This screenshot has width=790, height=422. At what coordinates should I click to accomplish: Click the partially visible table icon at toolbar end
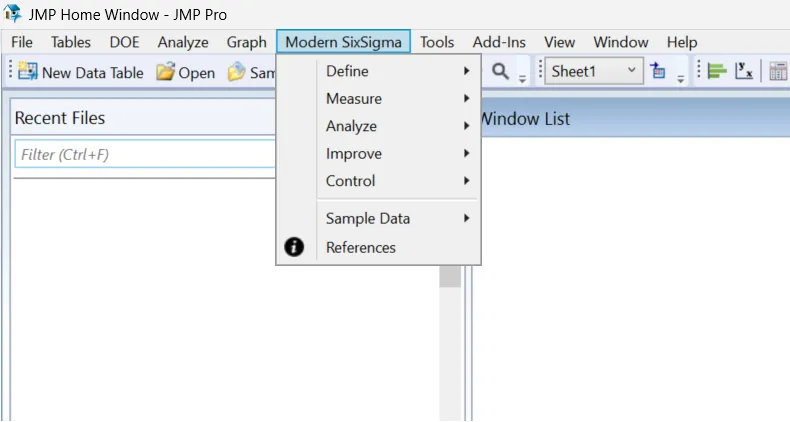pos(778,71)
